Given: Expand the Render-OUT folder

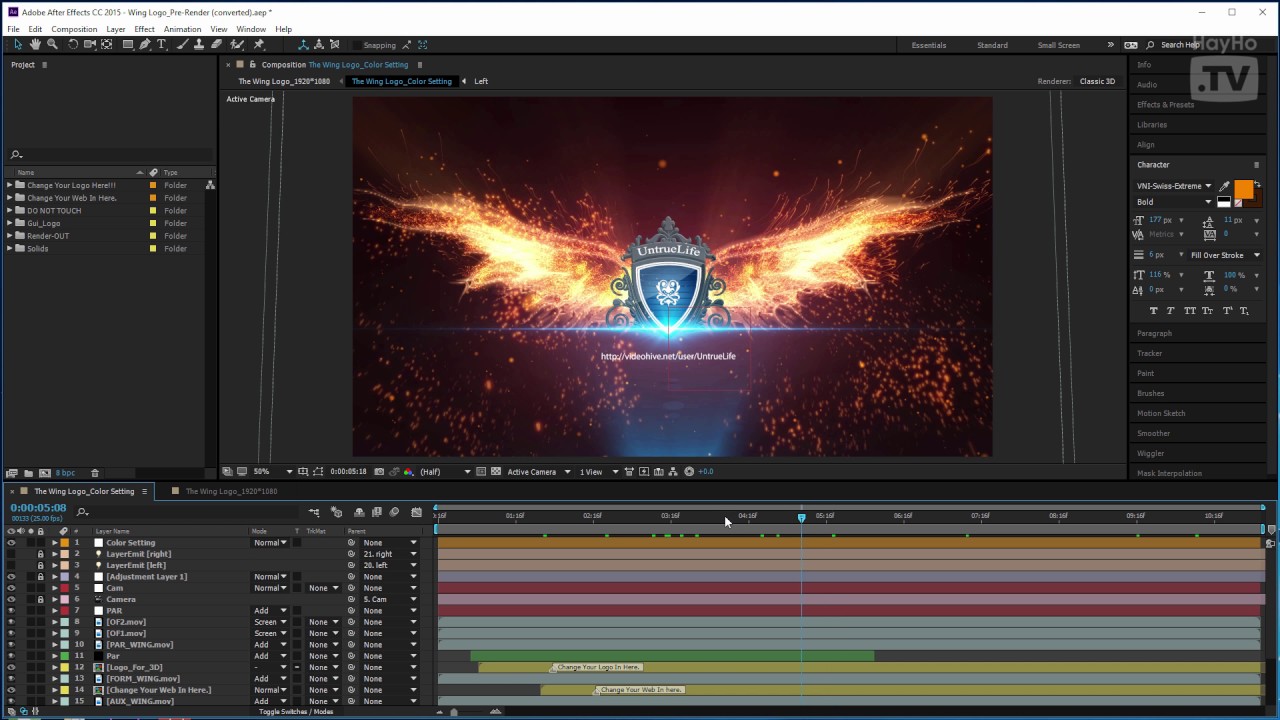Looking at the screenshot, I should [x=10, y=236].
